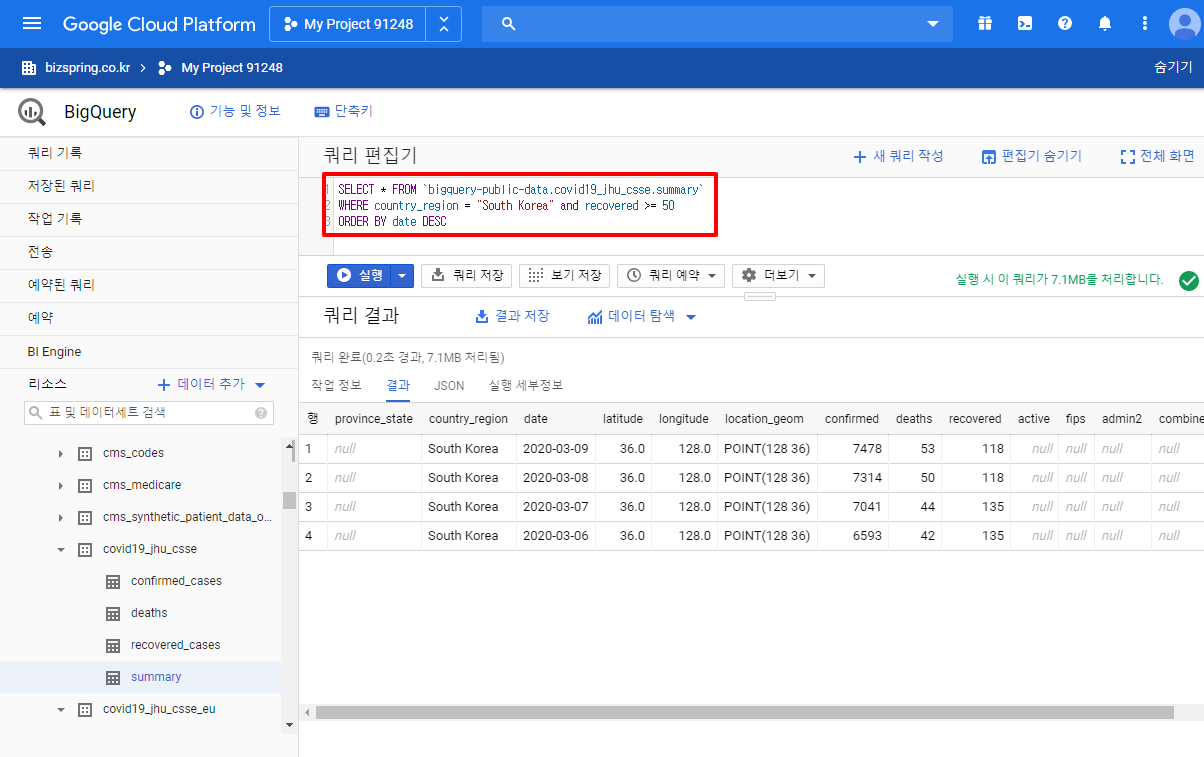This screenshot has height=757, width=1204.
Task: Click the green query validation checkmark icon
Action: point(1189,281)
